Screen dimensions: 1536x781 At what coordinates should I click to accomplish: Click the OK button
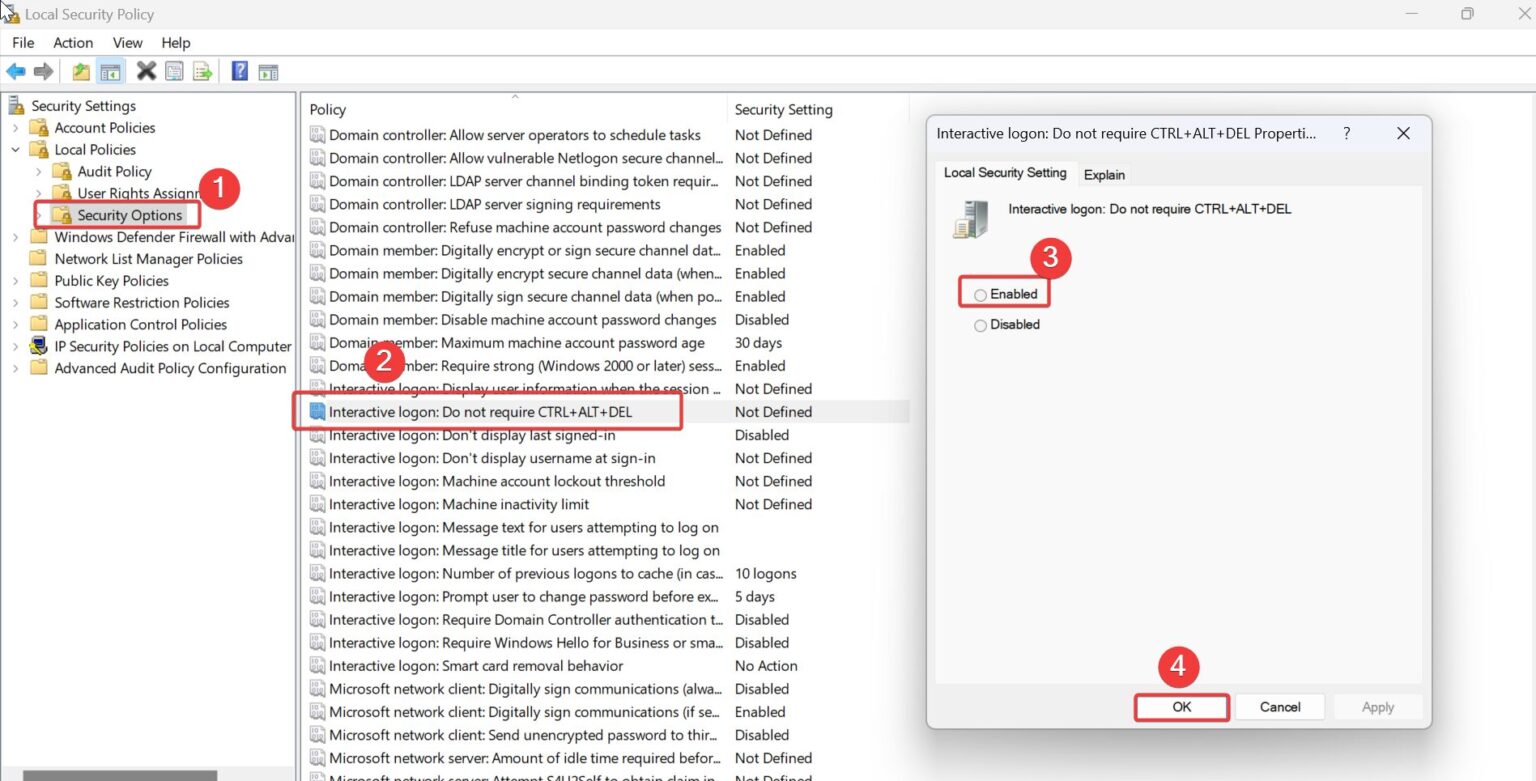pyautogui.click(x=1181, y=707)
